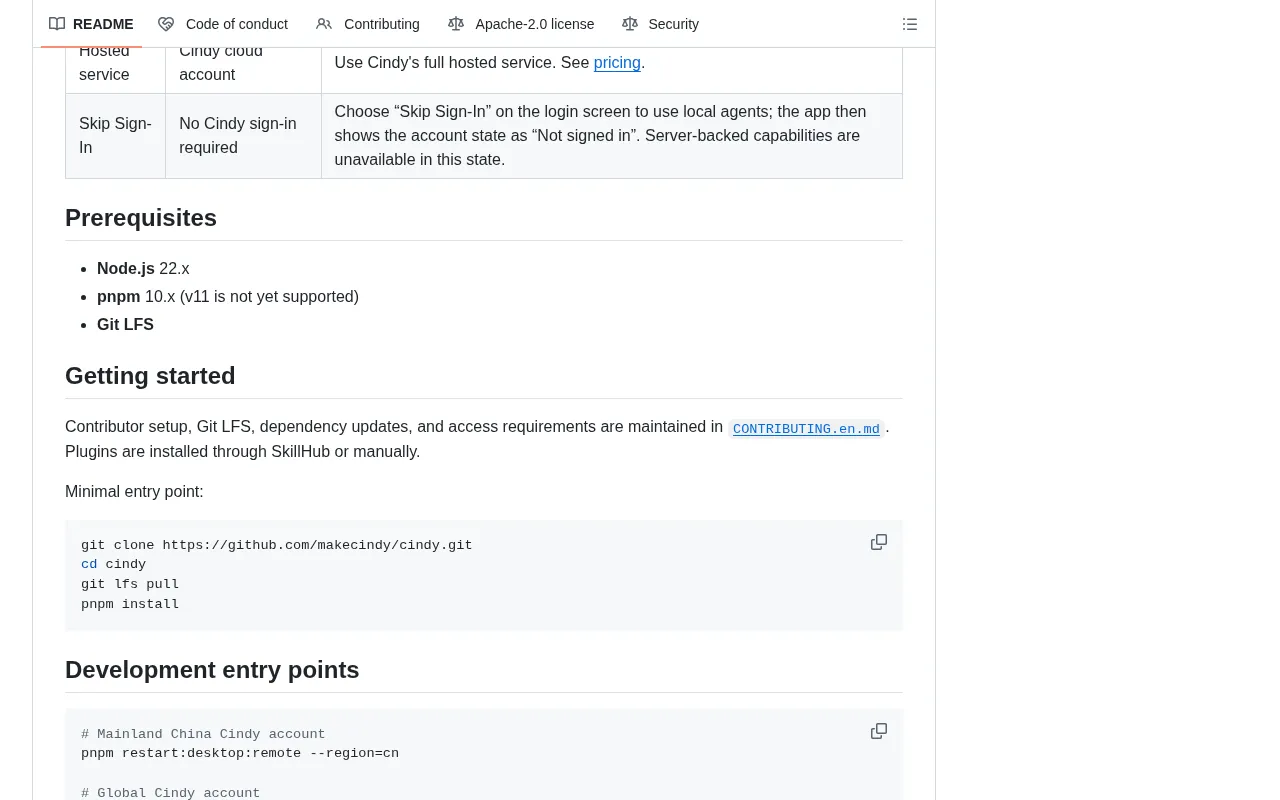Screen dimensions: 1280x800
Task: Click the Development entry points heading
Action: click(x=212, y=670)
